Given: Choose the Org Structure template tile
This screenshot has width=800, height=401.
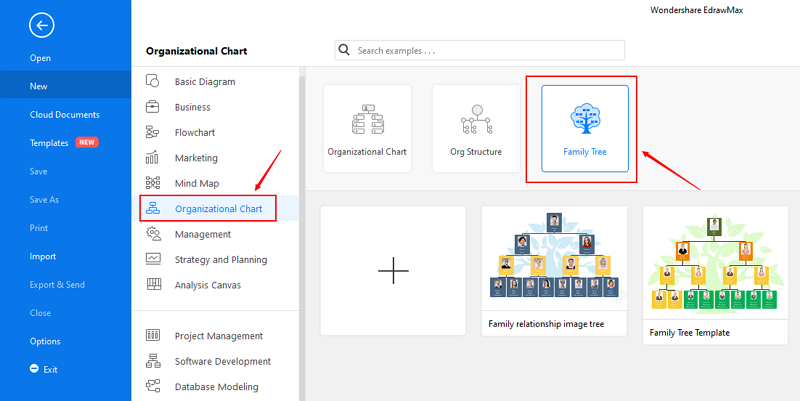Looking at the screenshot, I should (476, 129).
